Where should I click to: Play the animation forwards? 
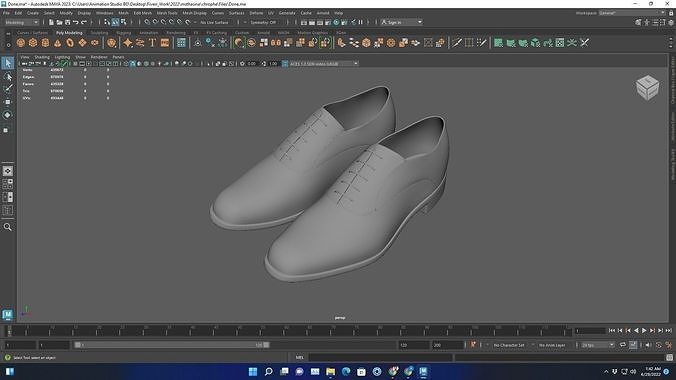[644, 330]
